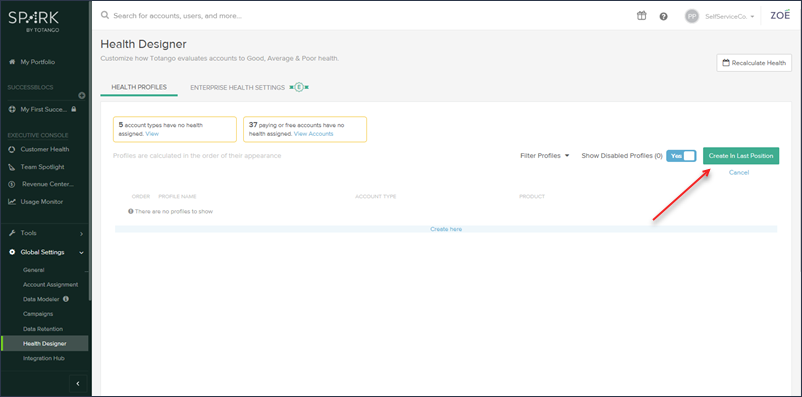Click the ZOE logo
The height and width of the screenshot is (397, 802).
(x=781, y=15)
